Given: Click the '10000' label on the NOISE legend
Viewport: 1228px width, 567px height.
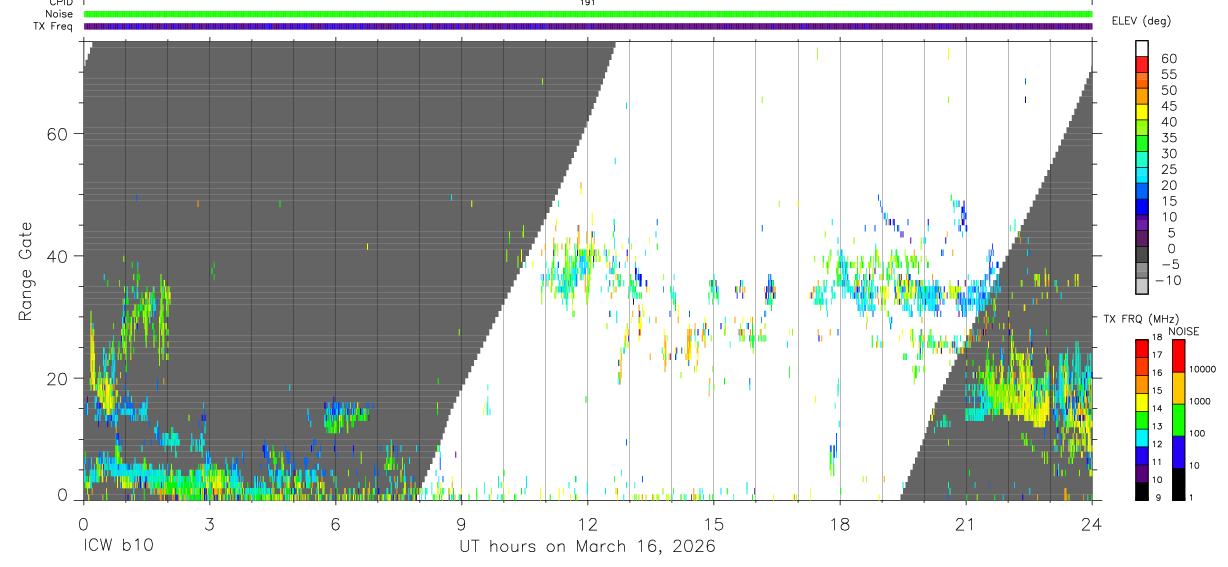Looking at the screenshot, I should 1202,369.
